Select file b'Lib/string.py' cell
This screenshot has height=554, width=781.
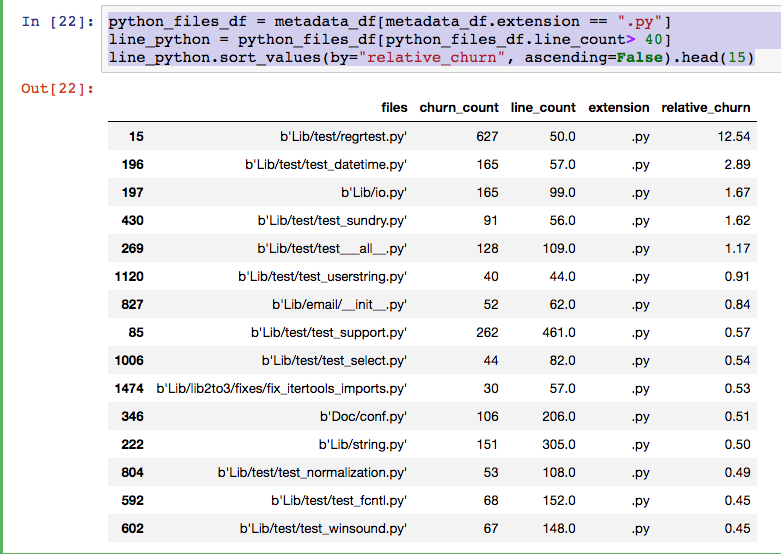[363, 444]
